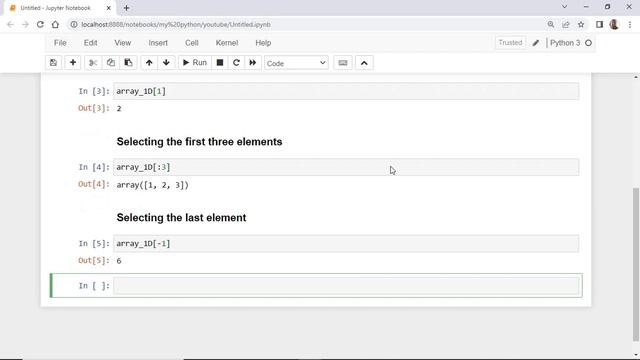Click heading Selecting the last element
Viewport: 640px width, 360px height.
click(x=181, y=218)
